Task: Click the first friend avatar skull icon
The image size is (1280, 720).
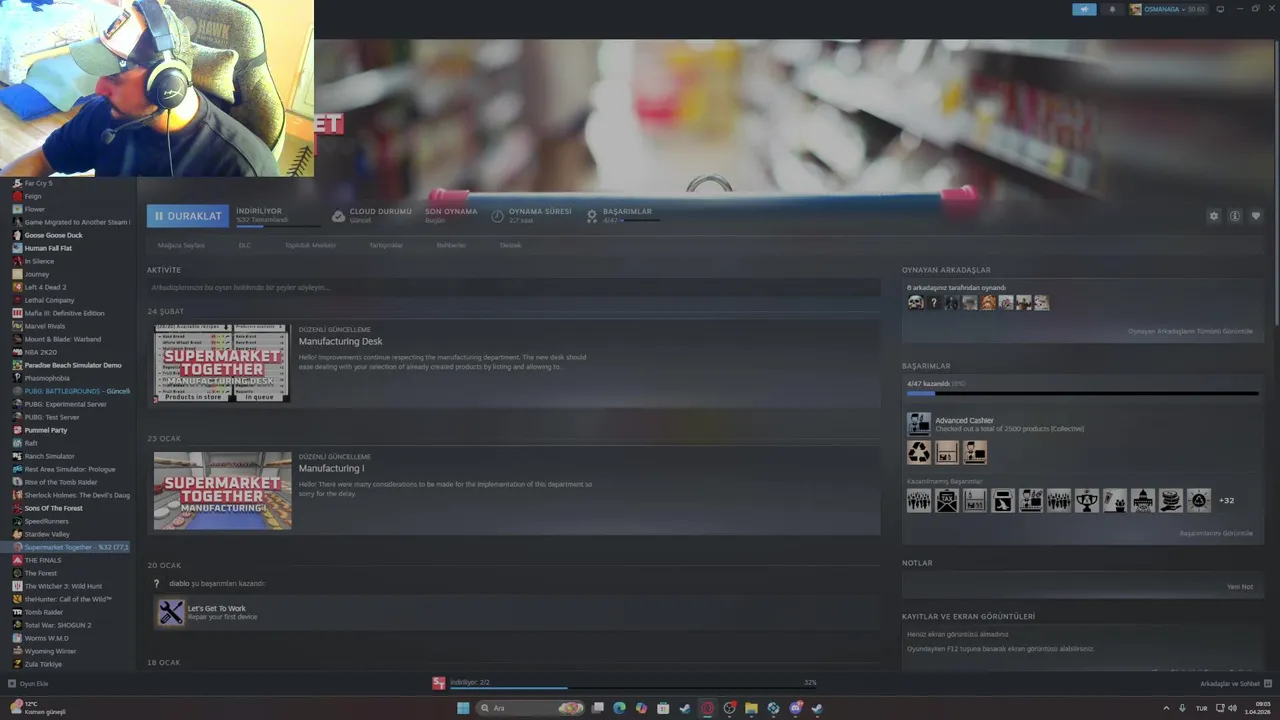Action: (x=915, y=303)
